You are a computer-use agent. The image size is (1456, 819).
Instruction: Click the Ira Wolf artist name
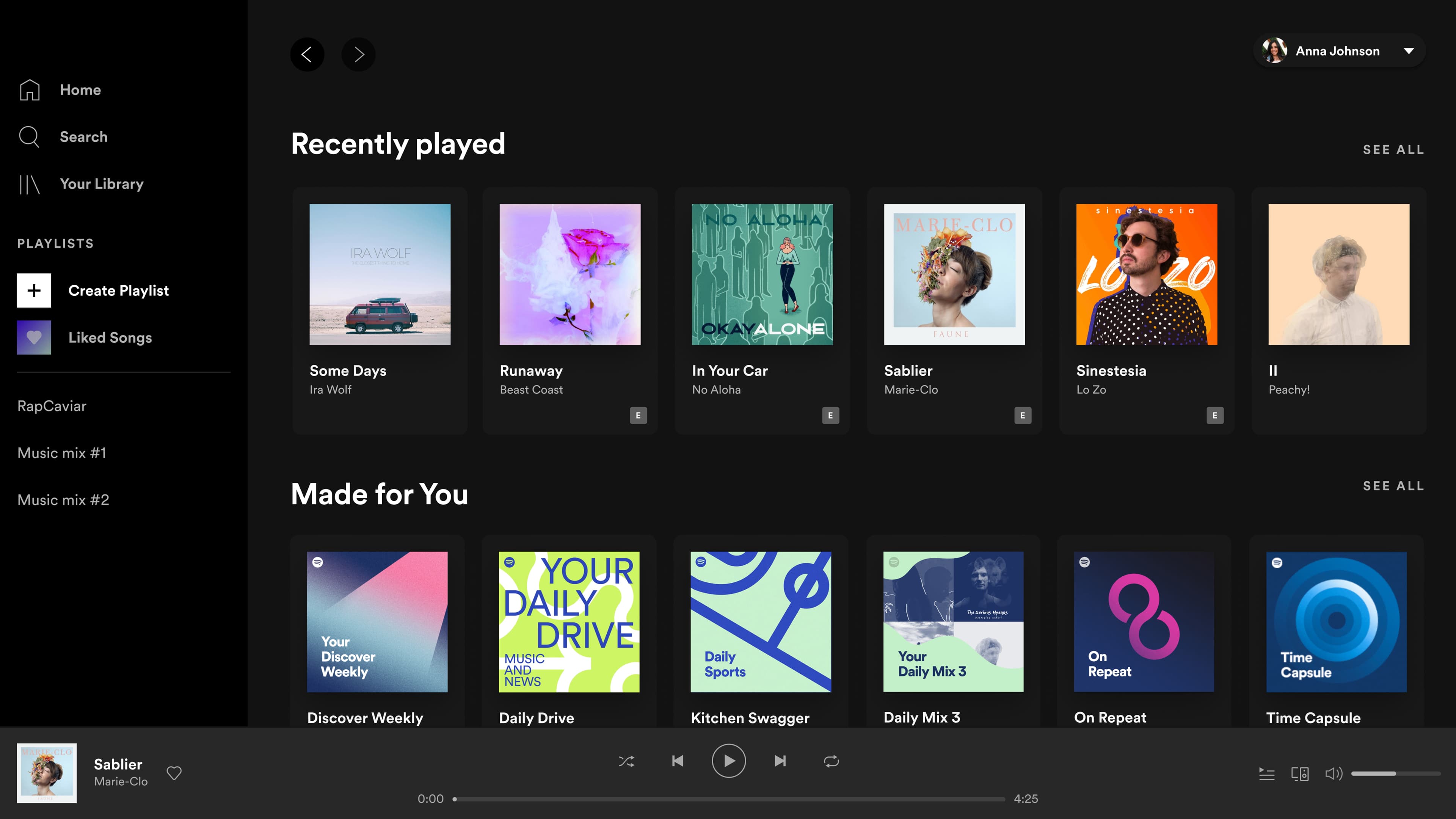point(330,389)
